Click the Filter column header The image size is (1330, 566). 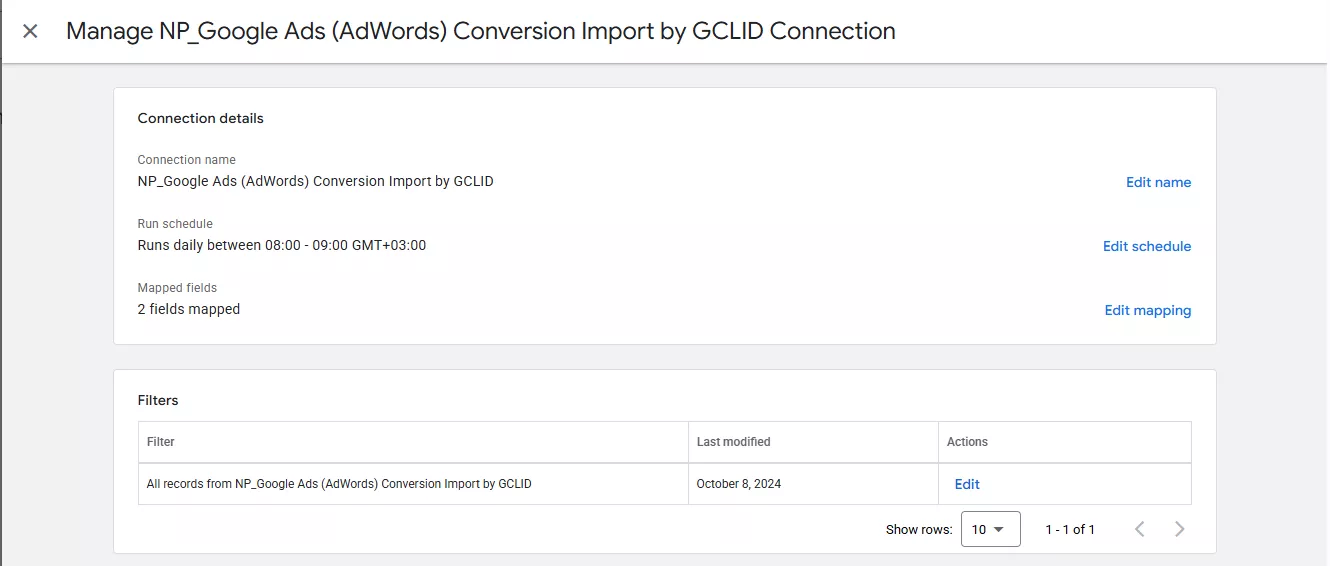[161, 441]
